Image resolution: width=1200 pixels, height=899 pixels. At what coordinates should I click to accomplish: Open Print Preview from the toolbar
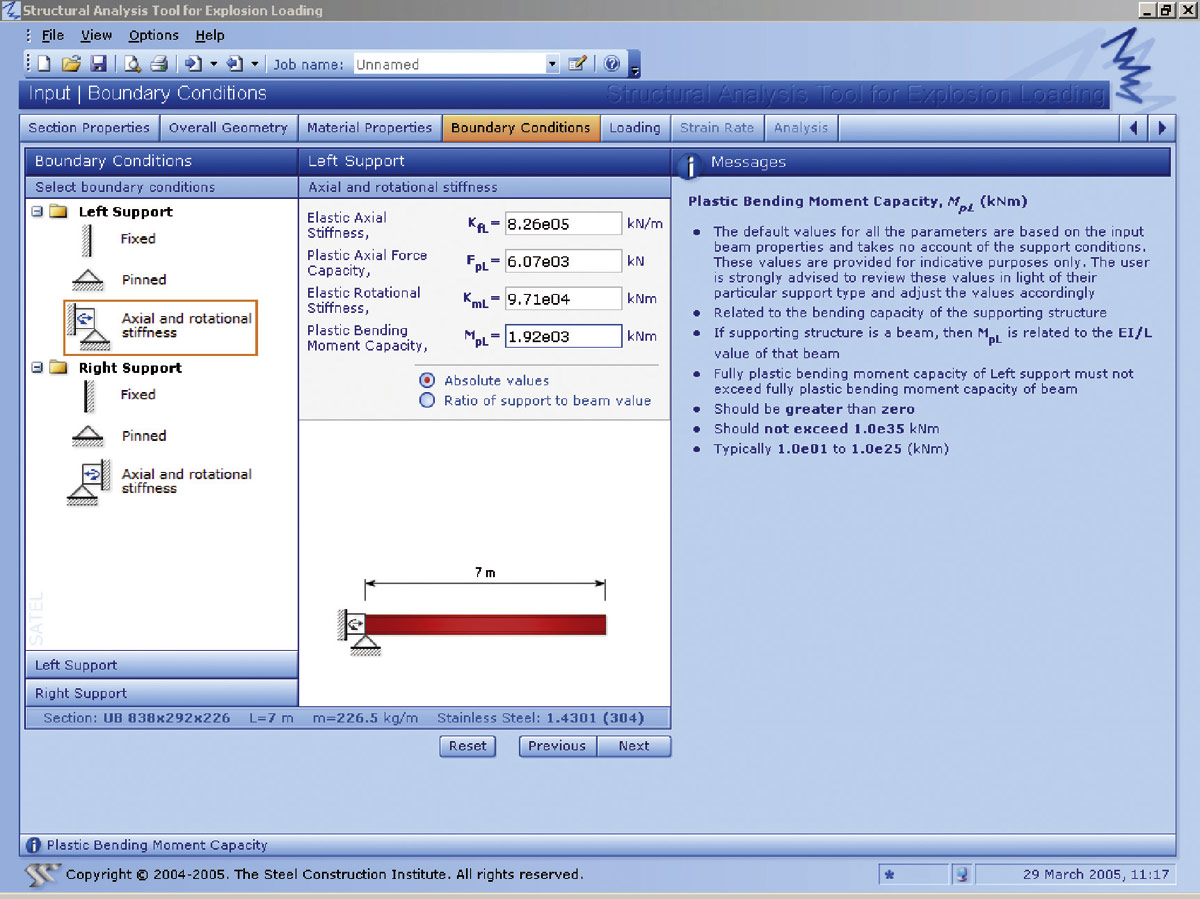click(132, 64)
